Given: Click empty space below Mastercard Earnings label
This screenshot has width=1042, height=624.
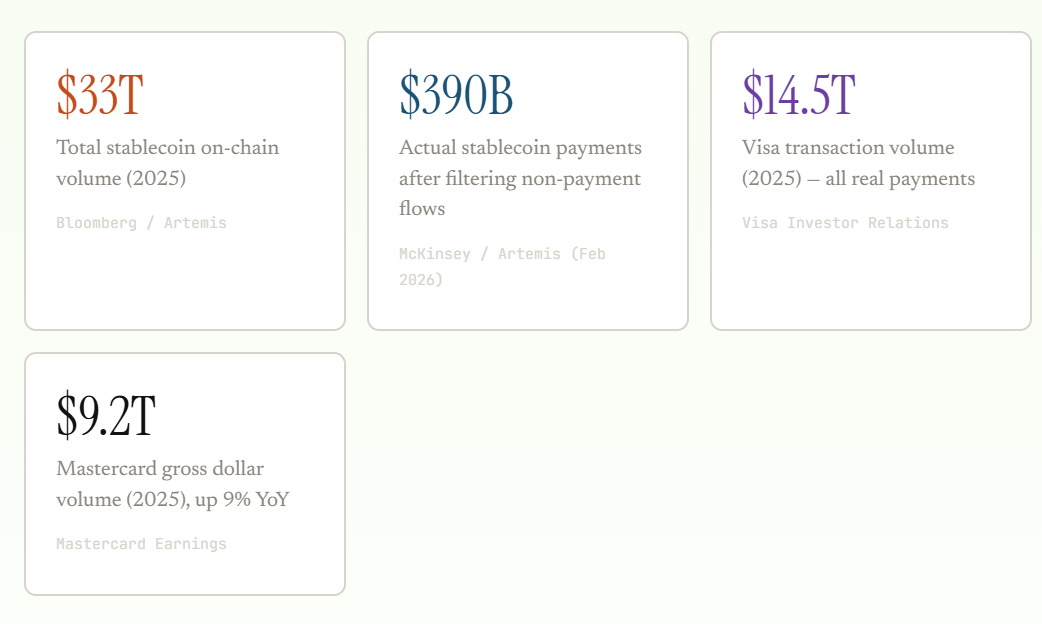Looking at the screenshot, I should [185, 573].
